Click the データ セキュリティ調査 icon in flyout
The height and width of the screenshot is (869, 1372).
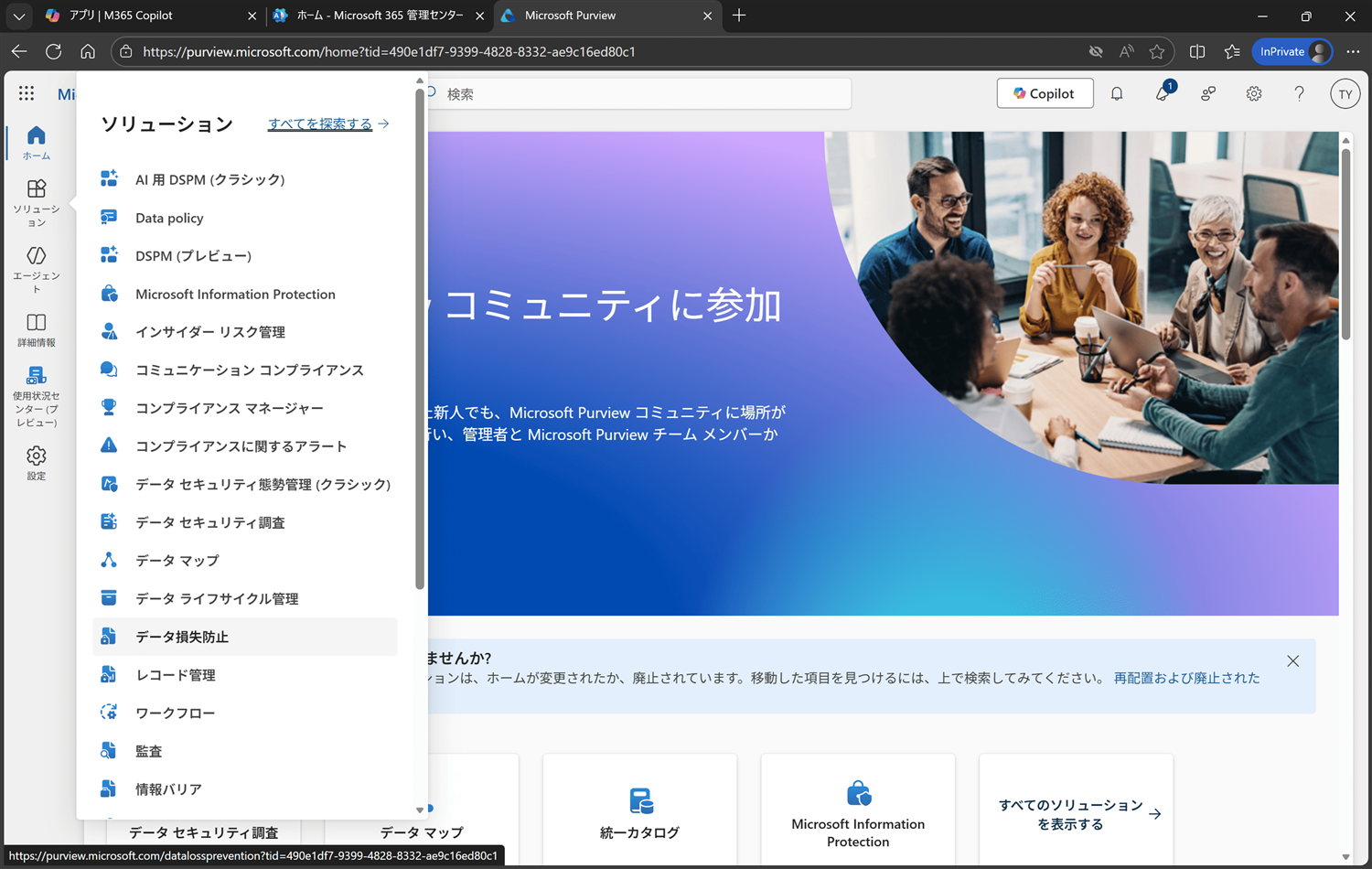(109, 522)
